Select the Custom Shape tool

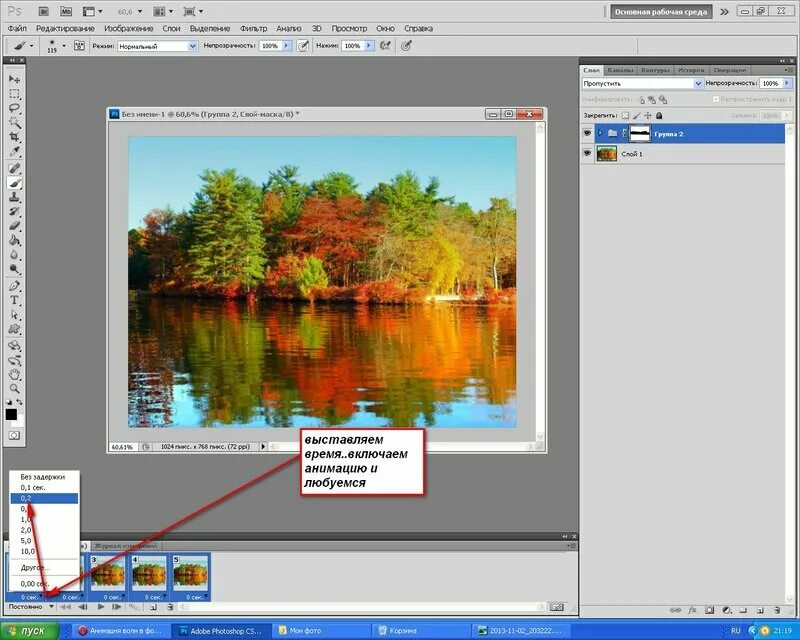[x=14, y=329]
